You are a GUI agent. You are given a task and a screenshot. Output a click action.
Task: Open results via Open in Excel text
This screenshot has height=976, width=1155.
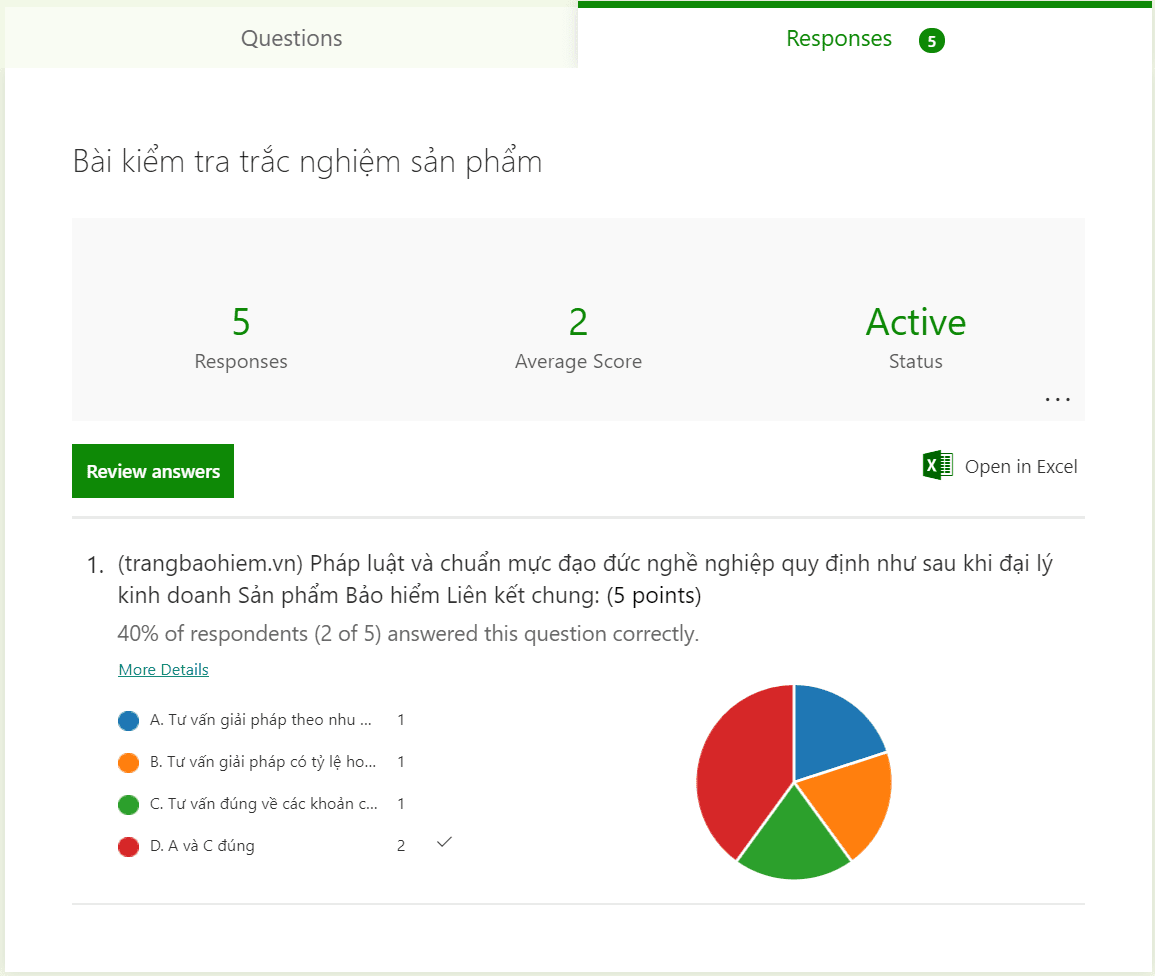1021,466
